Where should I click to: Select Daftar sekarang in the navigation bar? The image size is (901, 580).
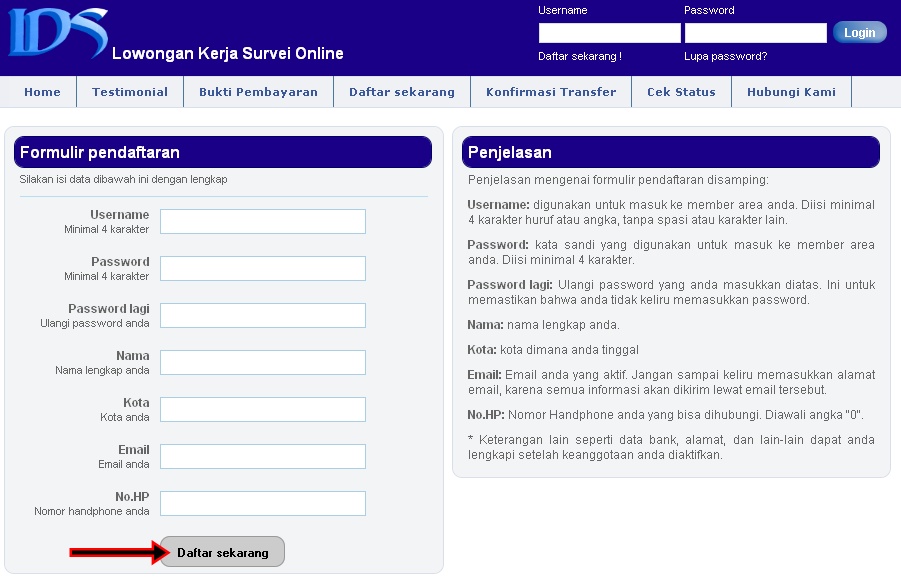point(402,92)
